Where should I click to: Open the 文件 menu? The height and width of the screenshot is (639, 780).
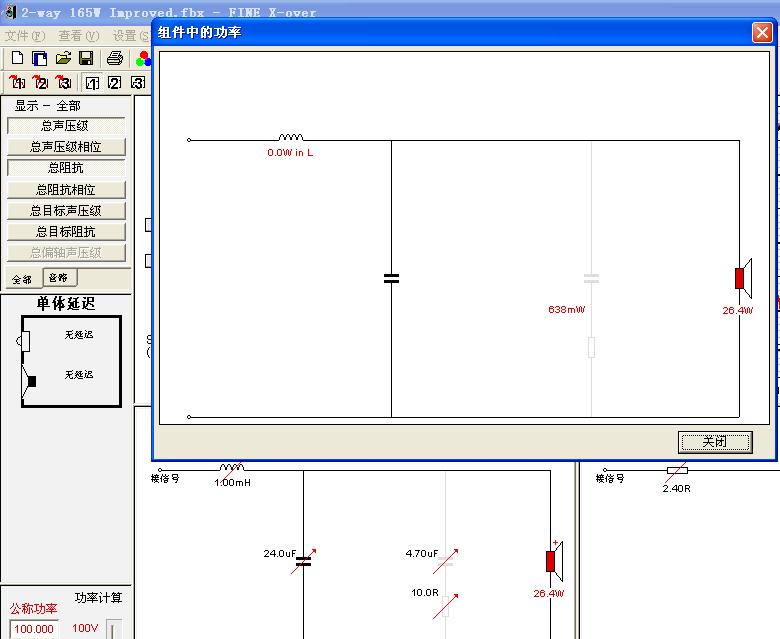24,35
